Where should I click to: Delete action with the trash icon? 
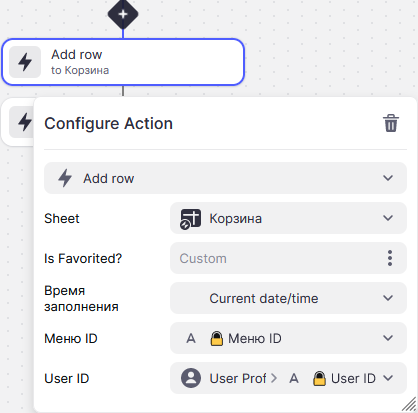coord(391,123)
